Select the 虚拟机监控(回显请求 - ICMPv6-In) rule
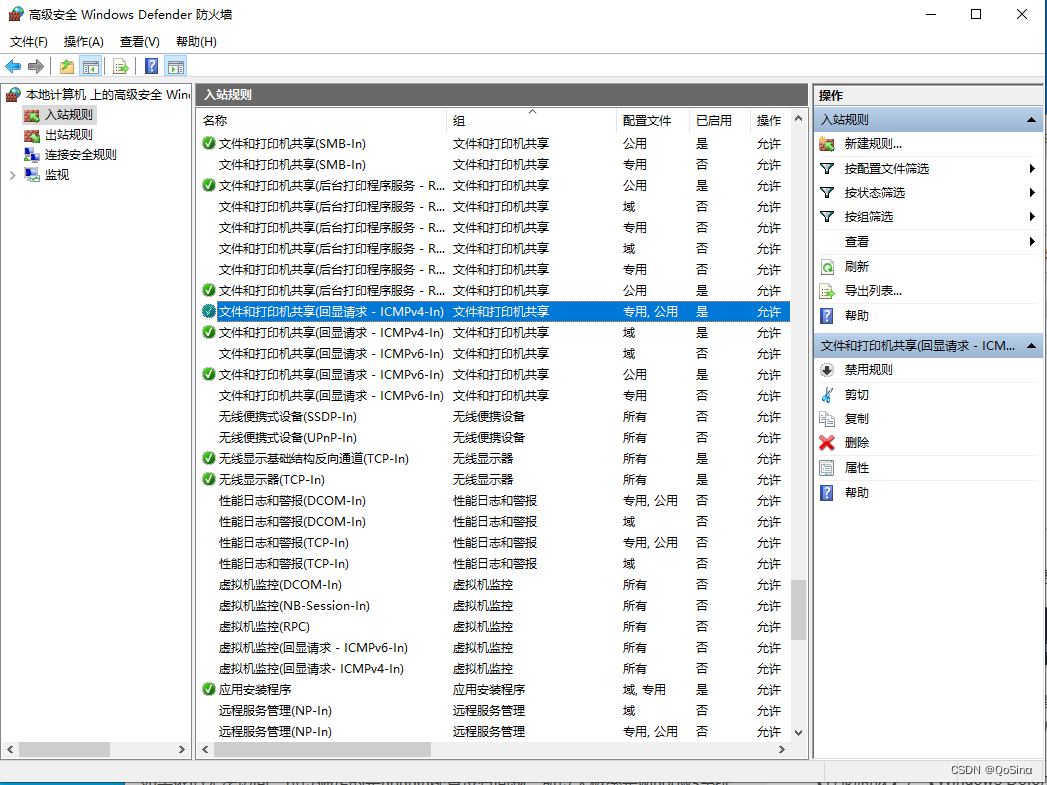Image resolution: width=1047 pixels, height=785 pixels. pos(494,647)
